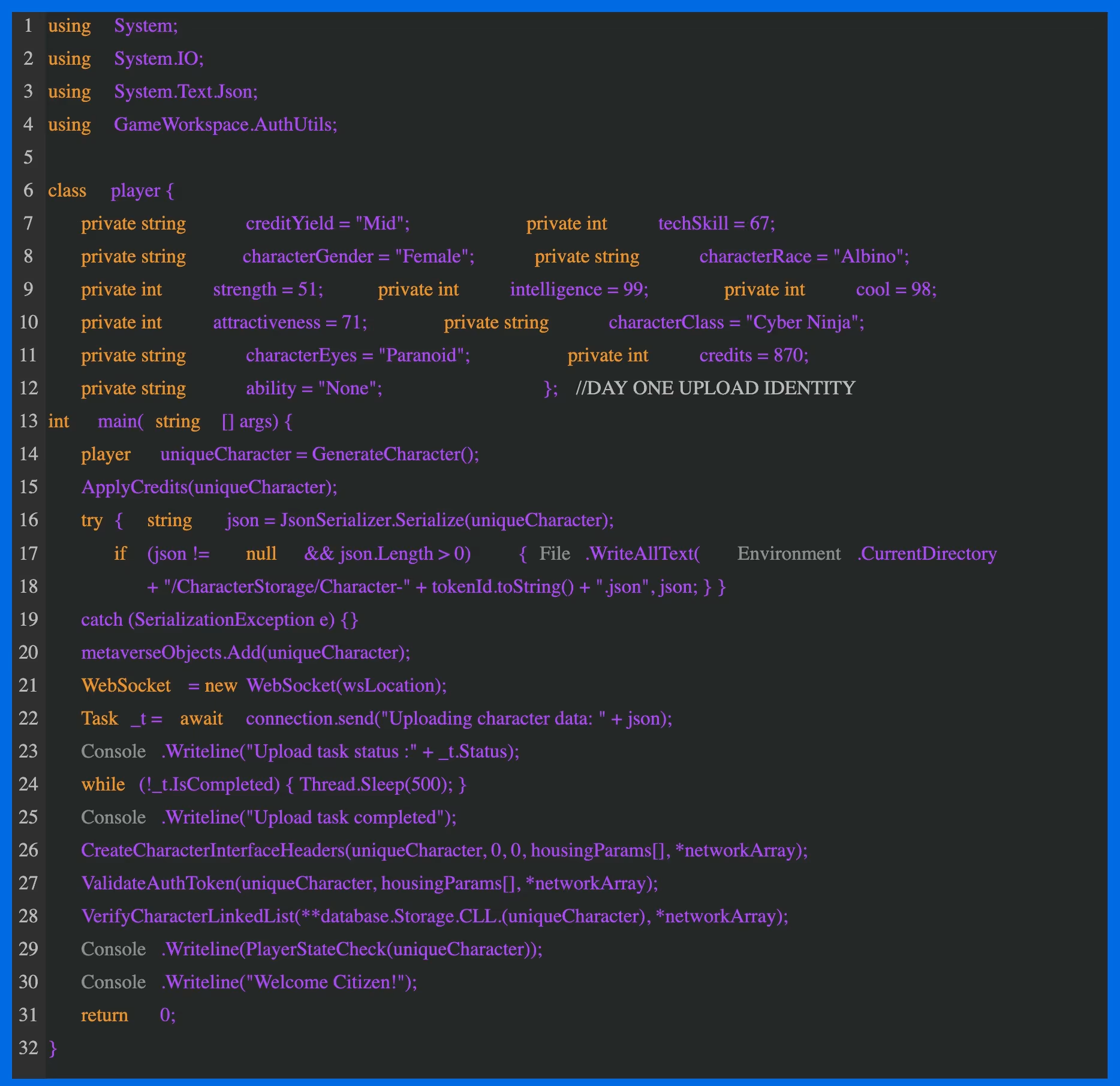Place cursor on GameWorkspace.AuthUtils import

coord(225,125)
